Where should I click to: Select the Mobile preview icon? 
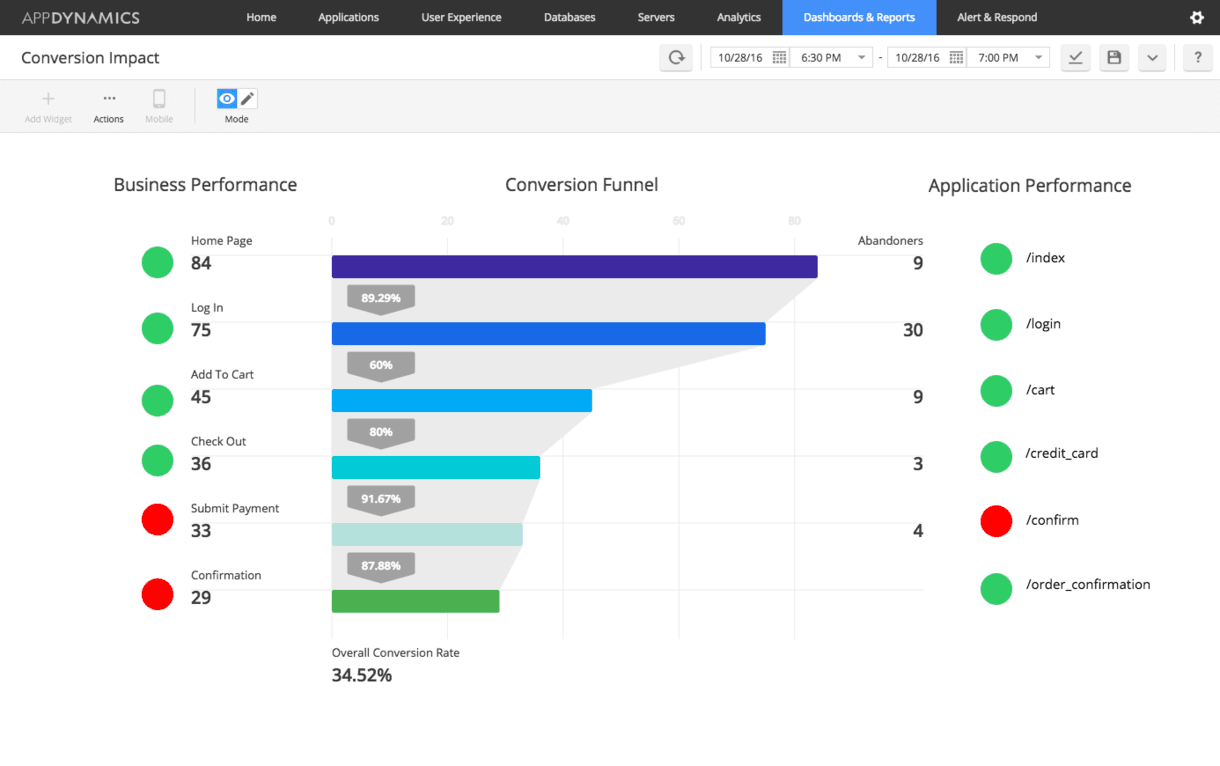click(x=159, y=100)
